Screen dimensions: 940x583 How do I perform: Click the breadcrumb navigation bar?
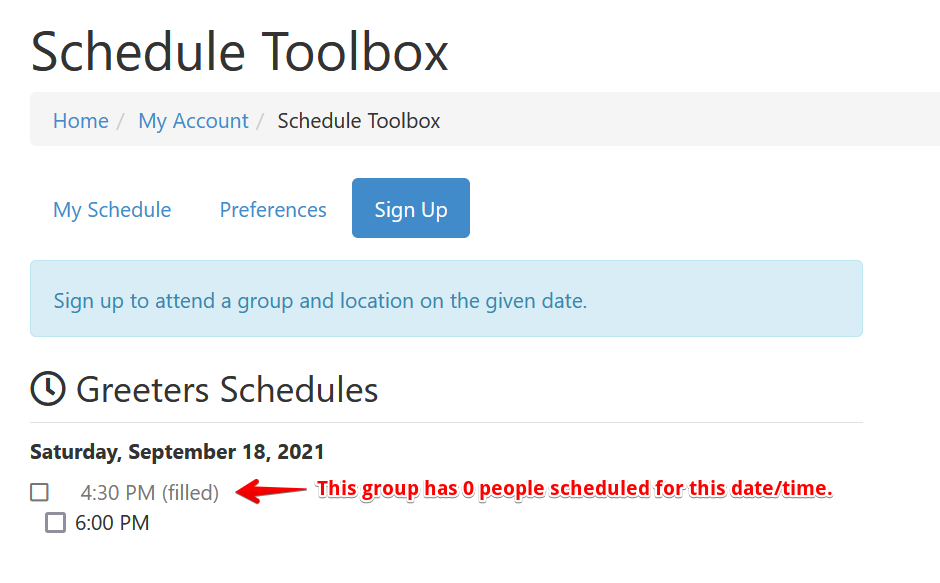[470, 120]
